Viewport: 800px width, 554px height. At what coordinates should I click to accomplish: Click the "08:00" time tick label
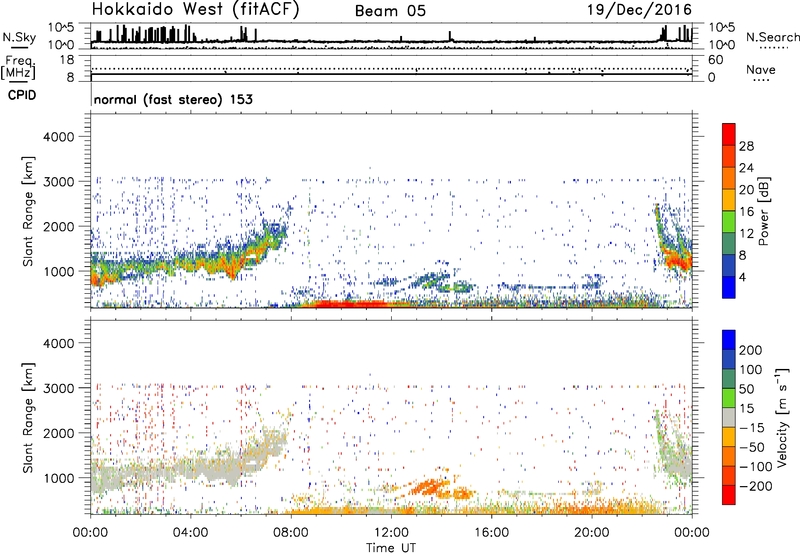[x=291, y=533]
